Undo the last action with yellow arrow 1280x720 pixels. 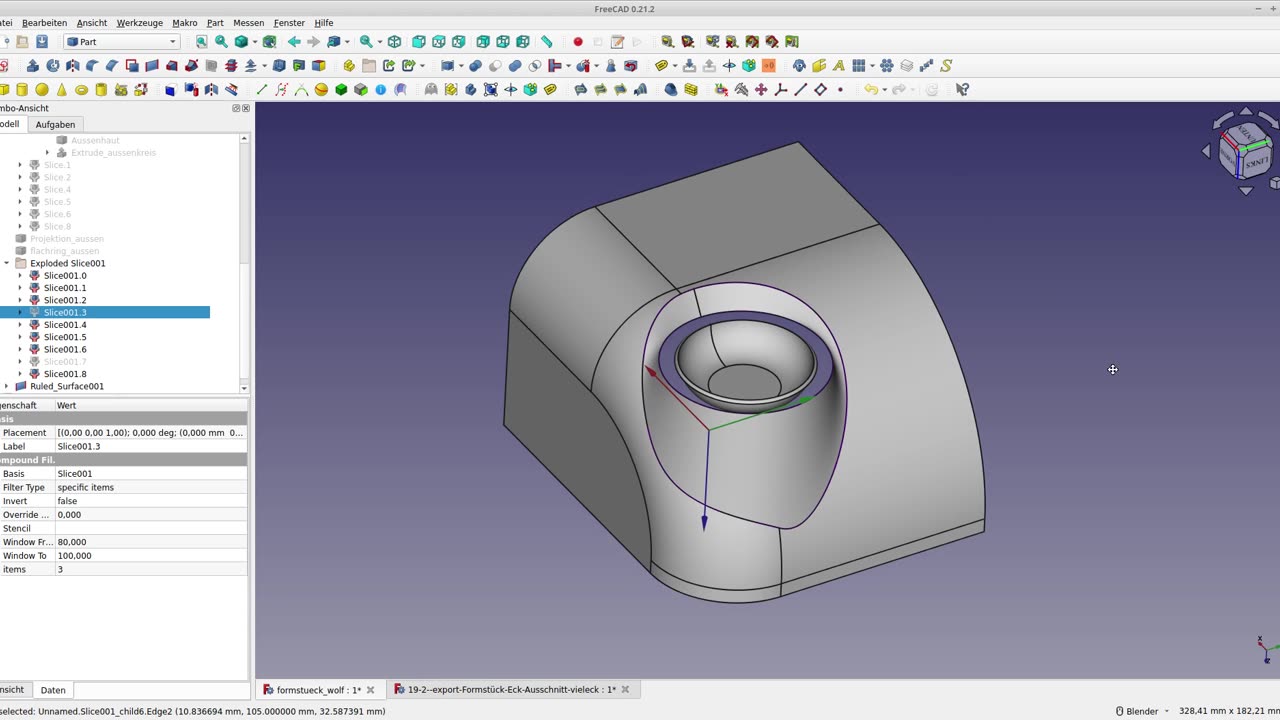(x=871, y=90)
